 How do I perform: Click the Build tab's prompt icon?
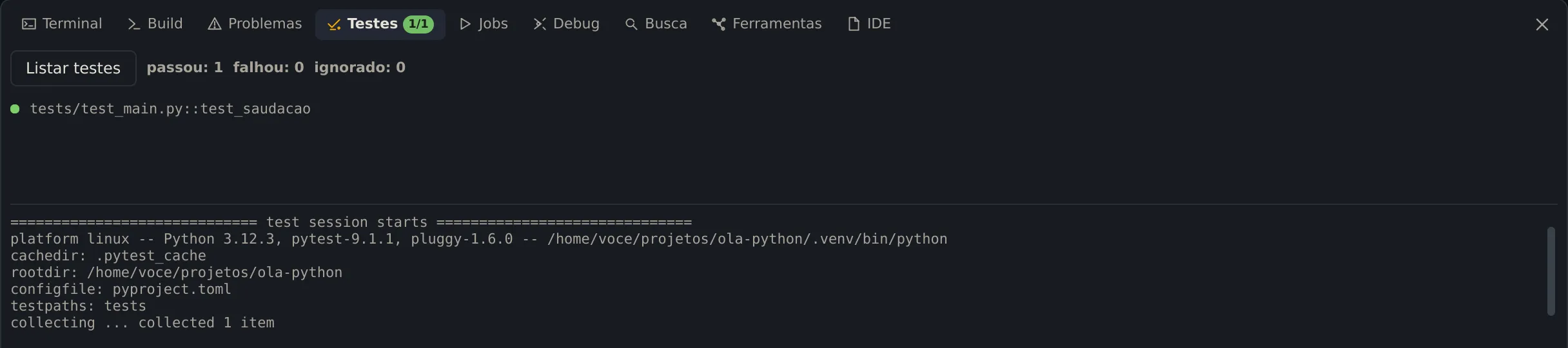tap(133, 24)
